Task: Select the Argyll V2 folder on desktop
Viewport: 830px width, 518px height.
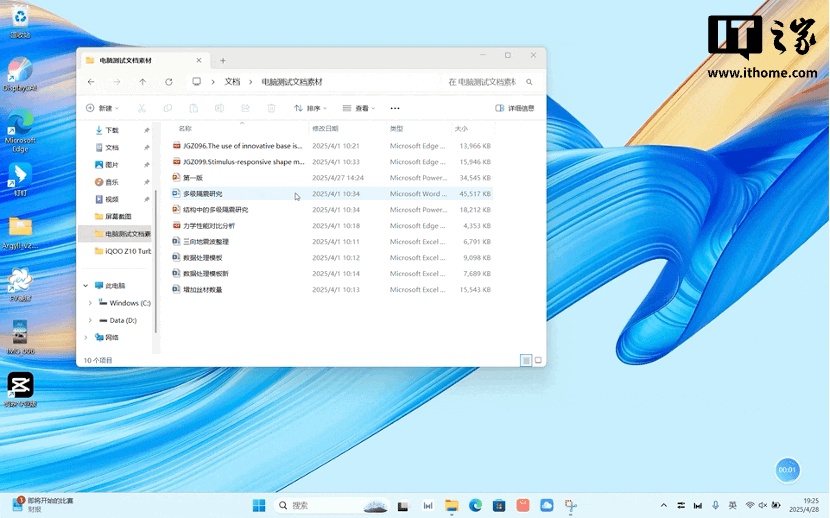Action: tap(20, 233)
